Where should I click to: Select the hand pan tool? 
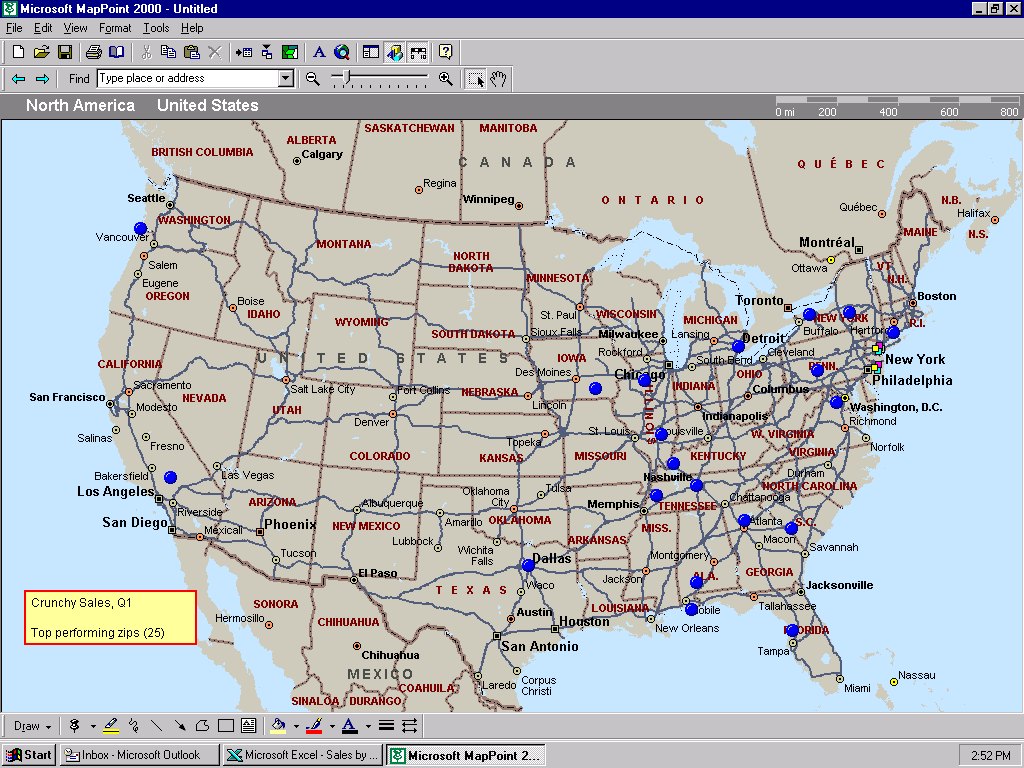point(498,79)
